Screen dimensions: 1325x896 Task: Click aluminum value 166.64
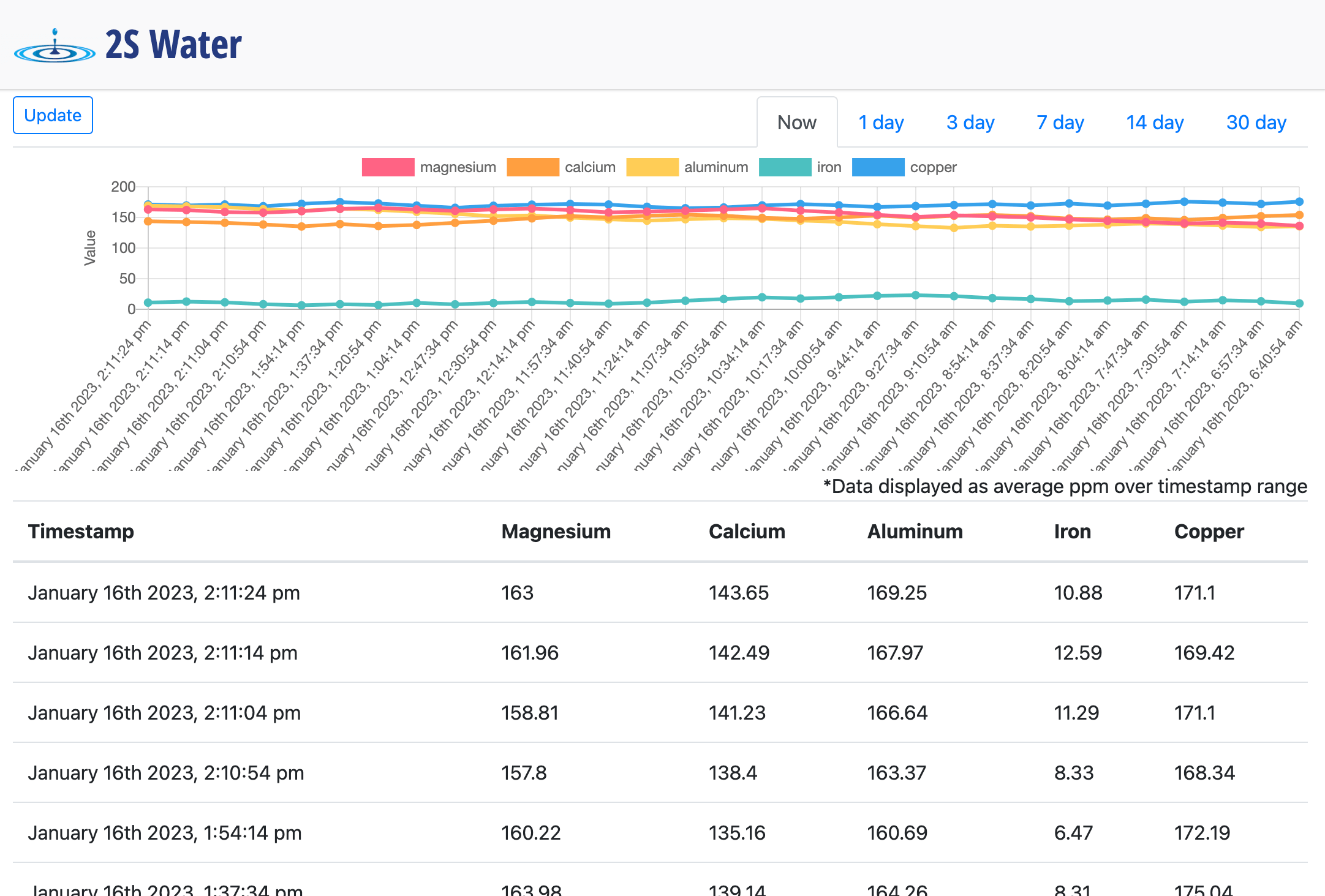click(897, 712)
